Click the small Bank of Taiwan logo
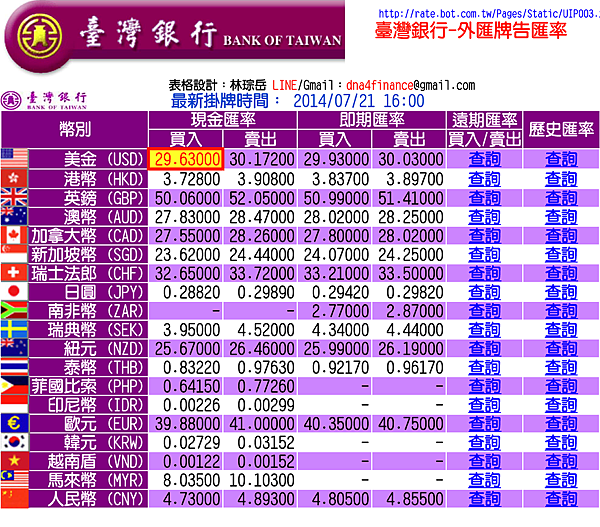The height and width of the screenshot is (527, 600). 44,100
